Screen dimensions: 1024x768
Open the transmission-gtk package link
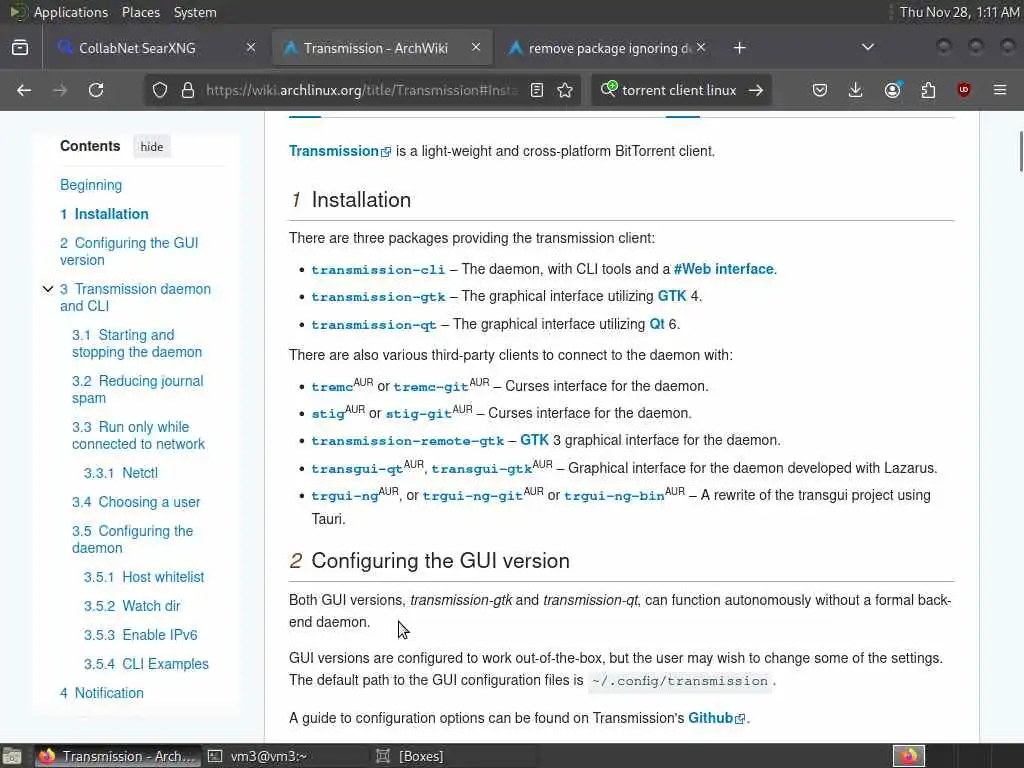[x=378, y=297]
